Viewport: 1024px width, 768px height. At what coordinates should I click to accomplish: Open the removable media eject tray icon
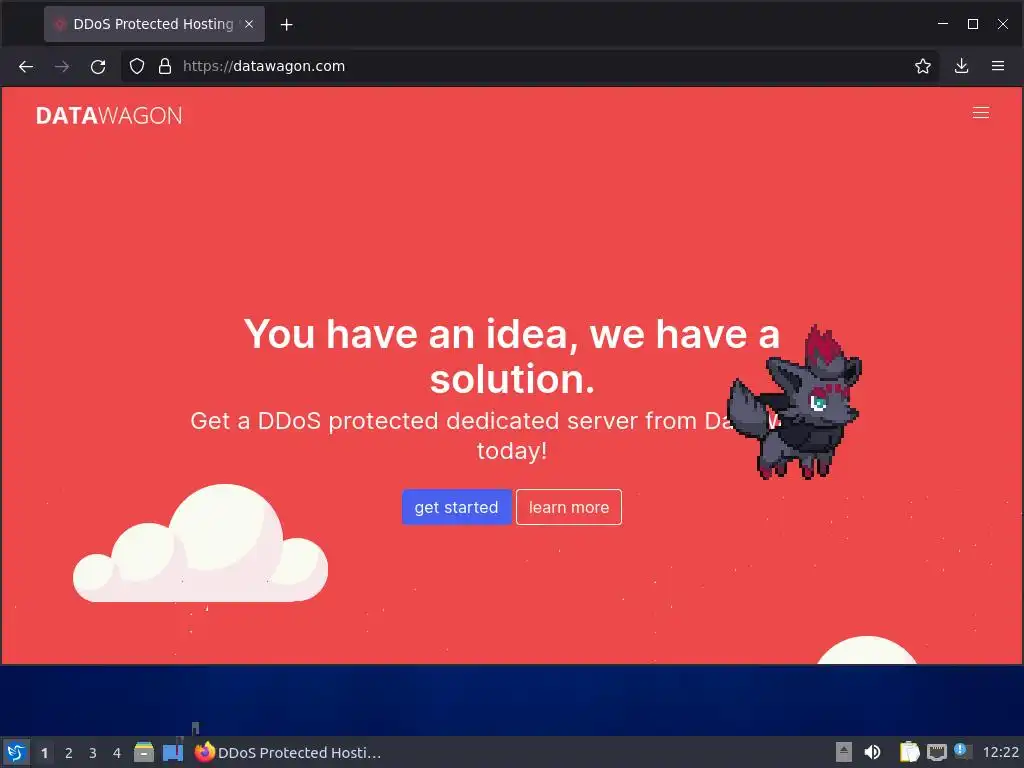[844, 752]
